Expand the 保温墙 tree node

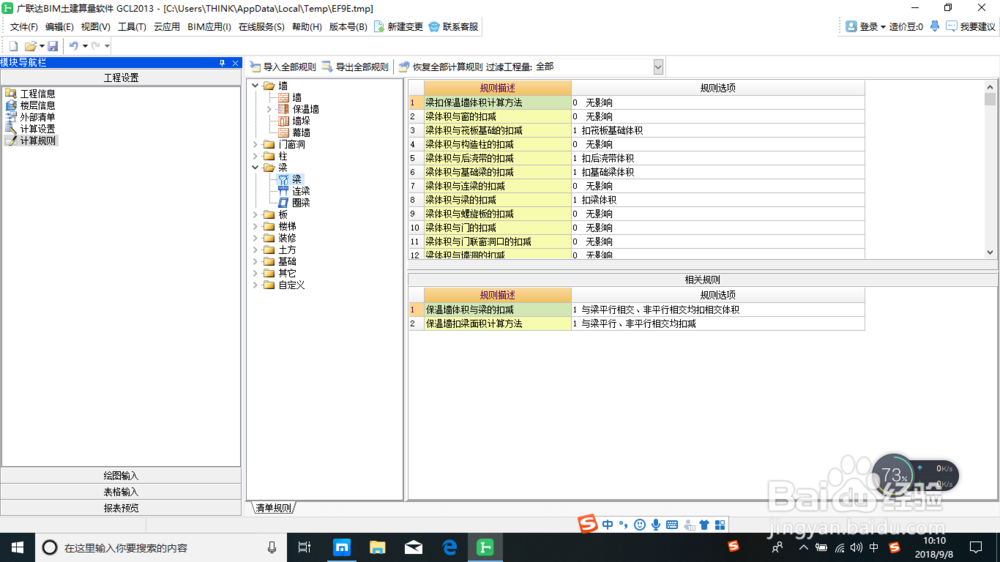click(x=270, y=110)
